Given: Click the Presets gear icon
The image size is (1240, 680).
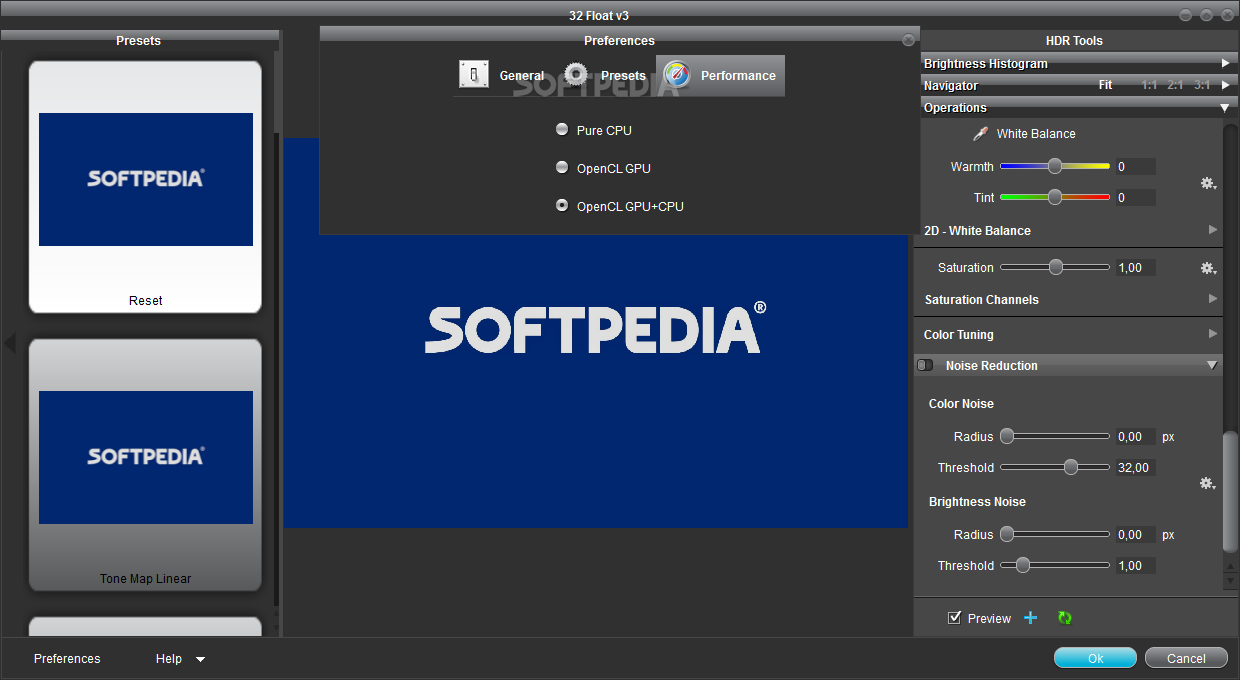Looking at the screenshot, I should click(575, 75).
